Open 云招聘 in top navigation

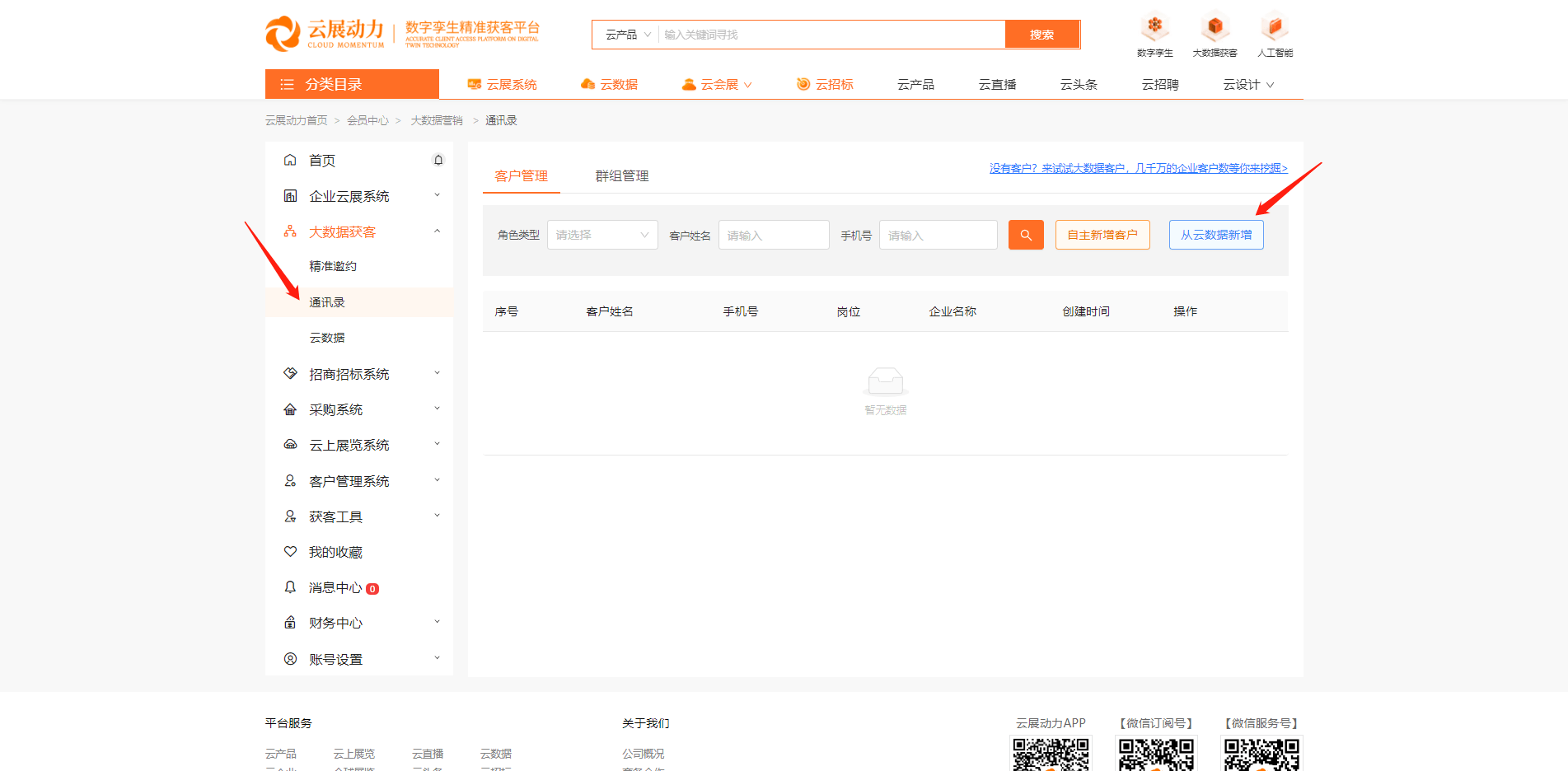point(1160,84)
